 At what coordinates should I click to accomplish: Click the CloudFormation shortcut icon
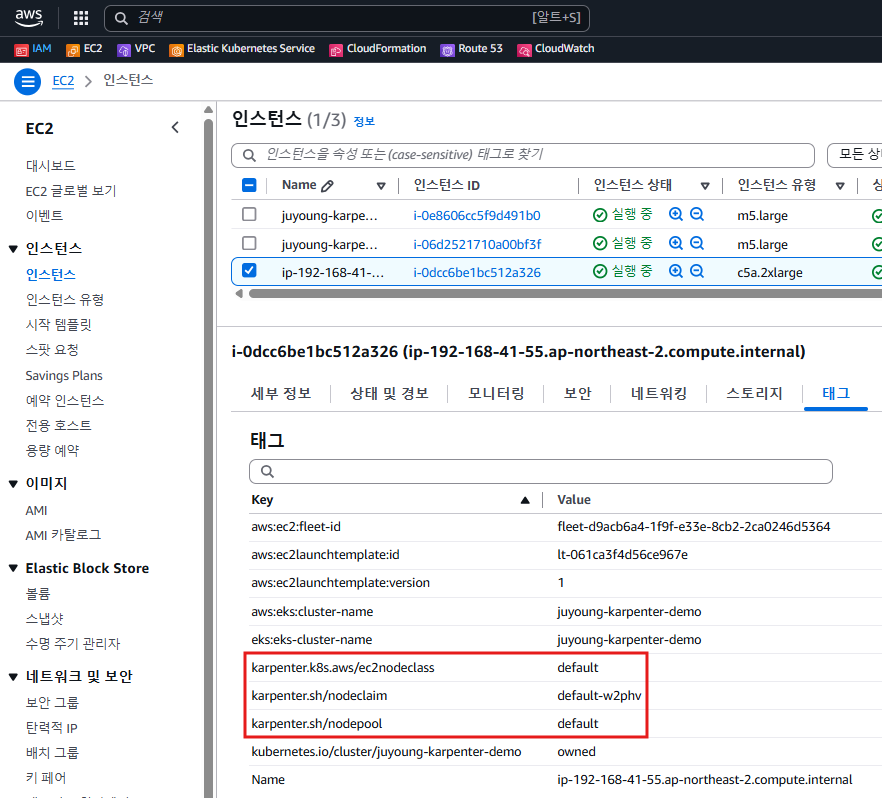tap(336, 50)
